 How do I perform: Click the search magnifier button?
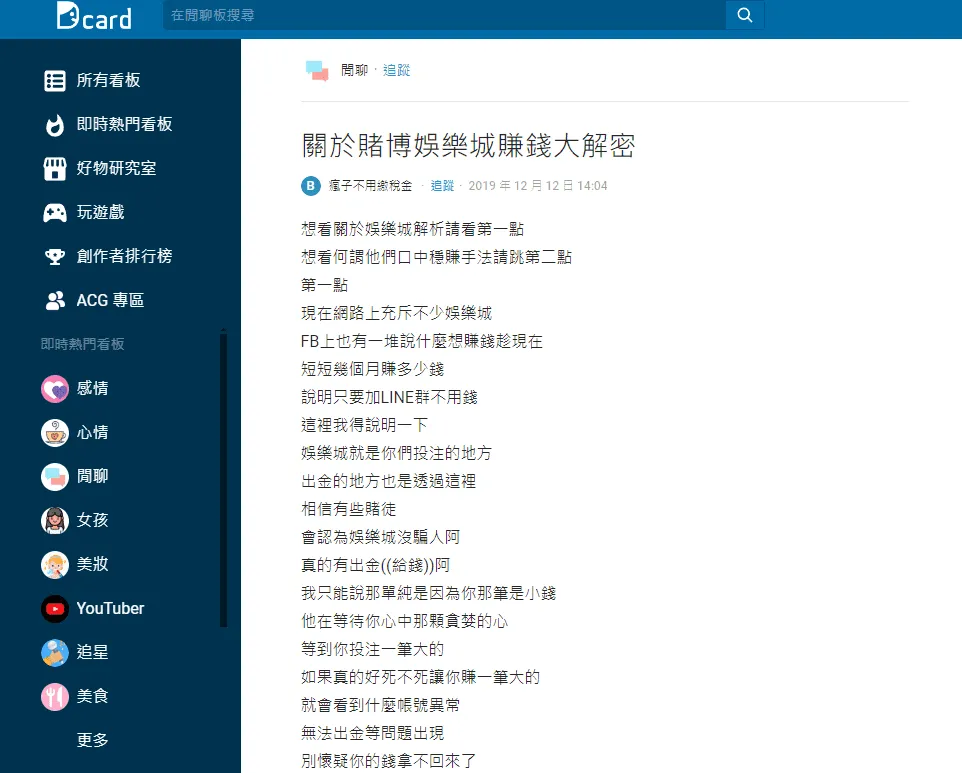[744, 15]
